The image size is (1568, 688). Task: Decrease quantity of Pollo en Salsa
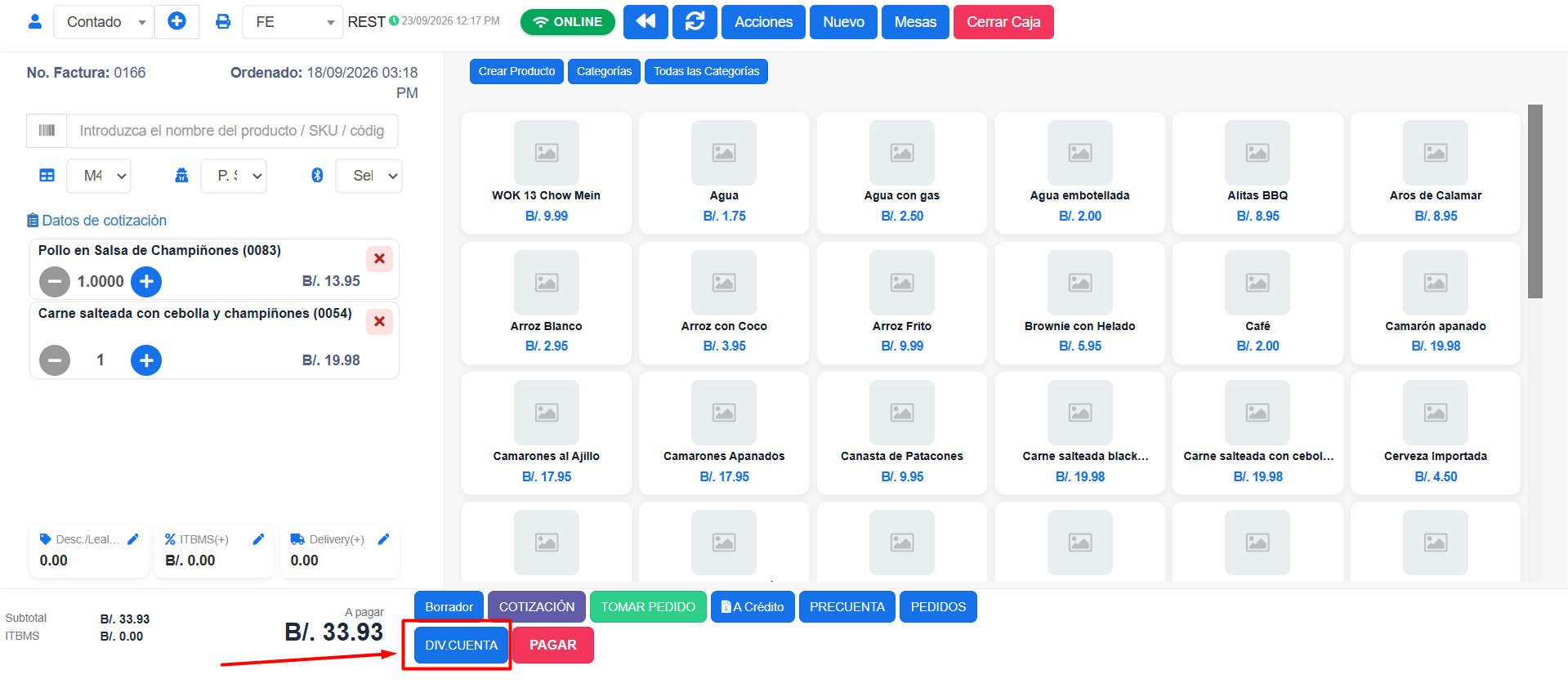[55, 282]
